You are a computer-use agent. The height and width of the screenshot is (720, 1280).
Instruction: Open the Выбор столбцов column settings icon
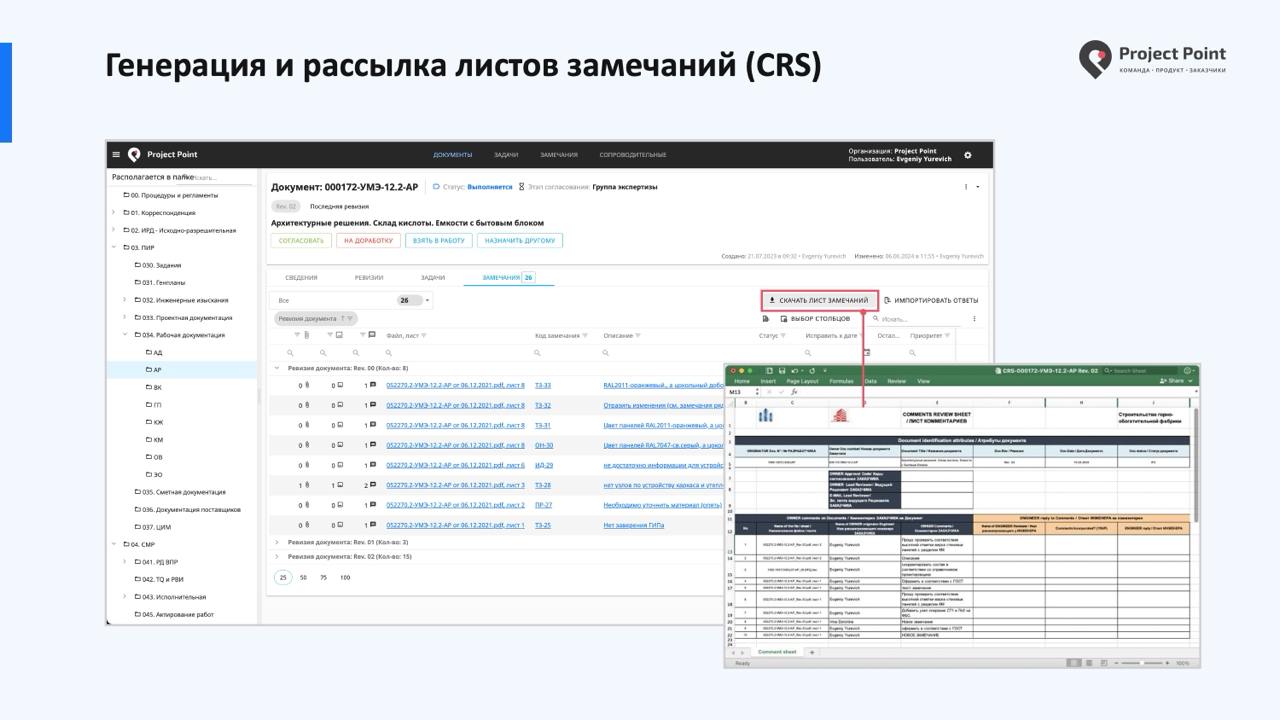tap(784, 317)
